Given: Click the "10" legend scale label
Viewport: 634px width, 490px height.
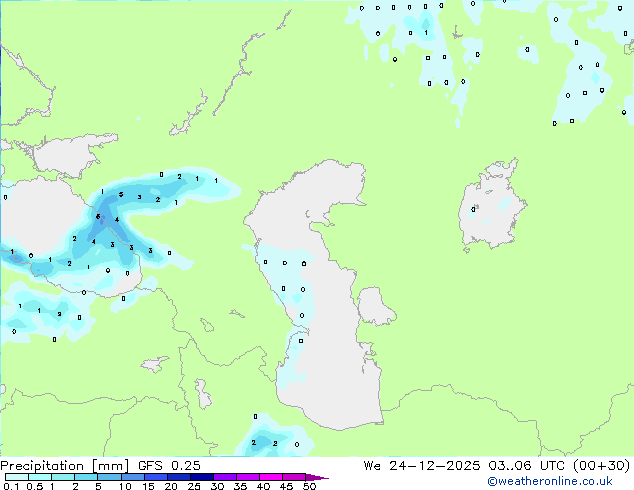Looking at the screenshot, I should (x=125, y=486).
